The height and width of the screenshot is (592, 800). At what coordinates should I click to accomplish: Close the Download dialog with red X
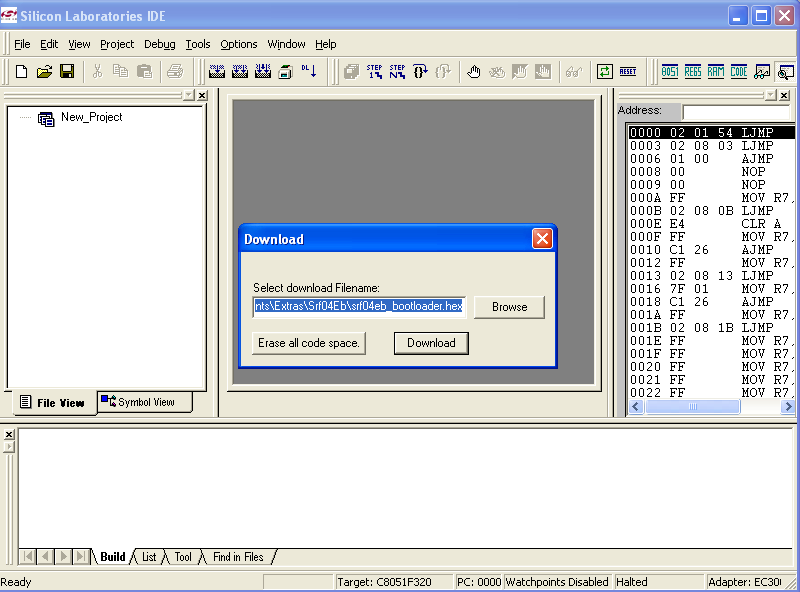pyautogui.click(x=542, y=238)
